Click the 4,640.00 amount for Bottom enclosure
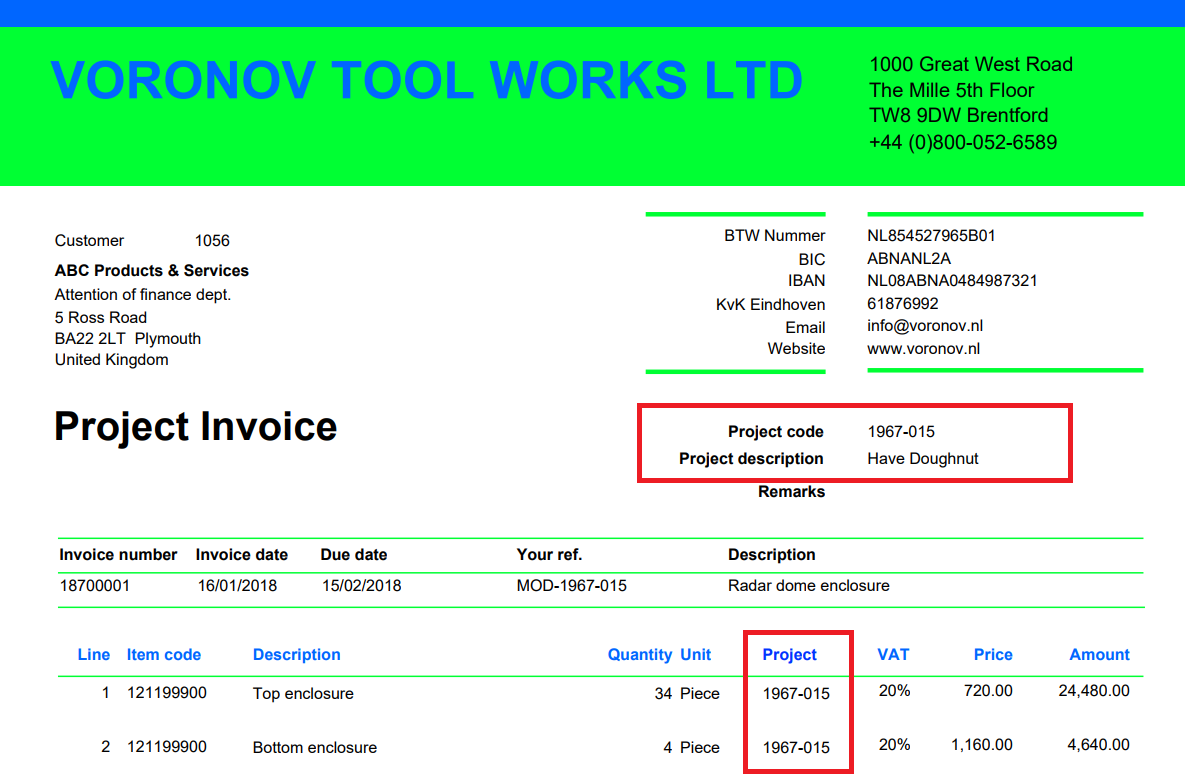This screenshot has height=781, width=1185. pos(1098,745)
